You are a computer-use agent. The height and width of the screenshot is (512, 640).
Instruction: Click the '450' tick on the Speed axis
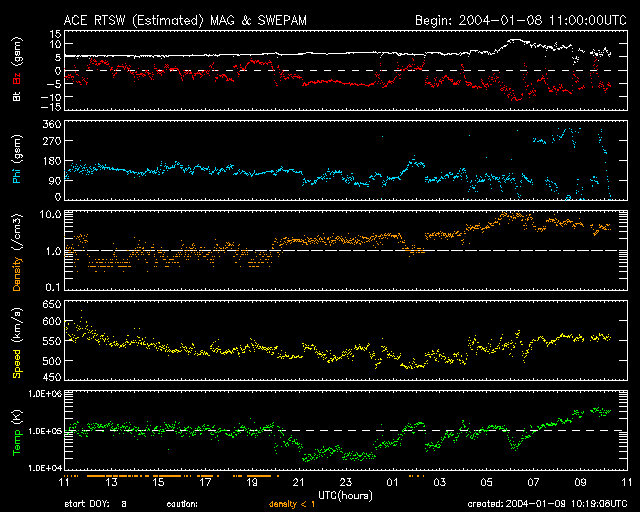pos(52,377)
